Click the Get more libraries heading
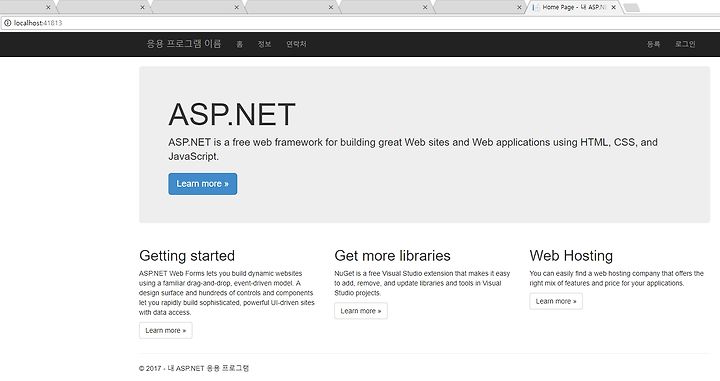The width and height of the screenshot is (720, 381). click(x=393, y=256)
